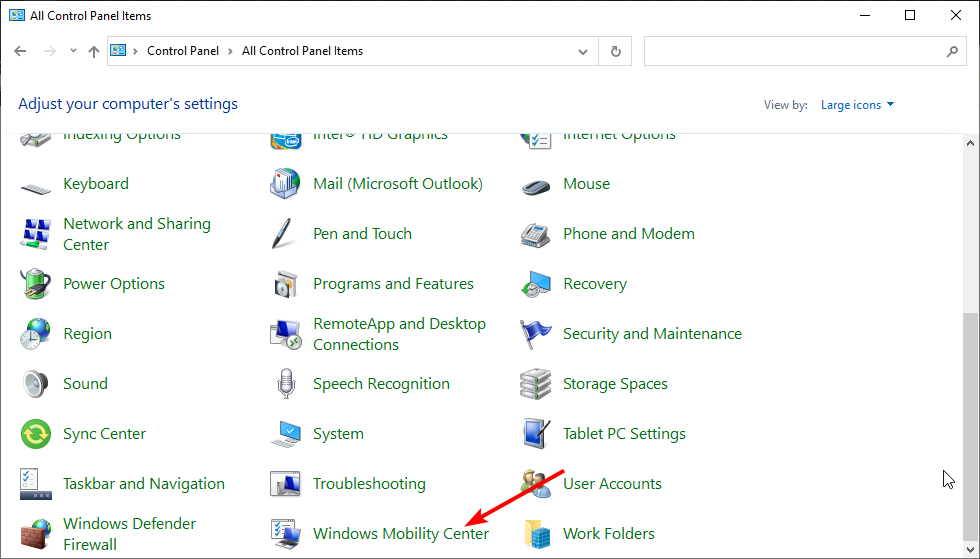This screenshot has height=559, width=980.
Task: Open the Storage Spaces icon
Action: (536, 384)
